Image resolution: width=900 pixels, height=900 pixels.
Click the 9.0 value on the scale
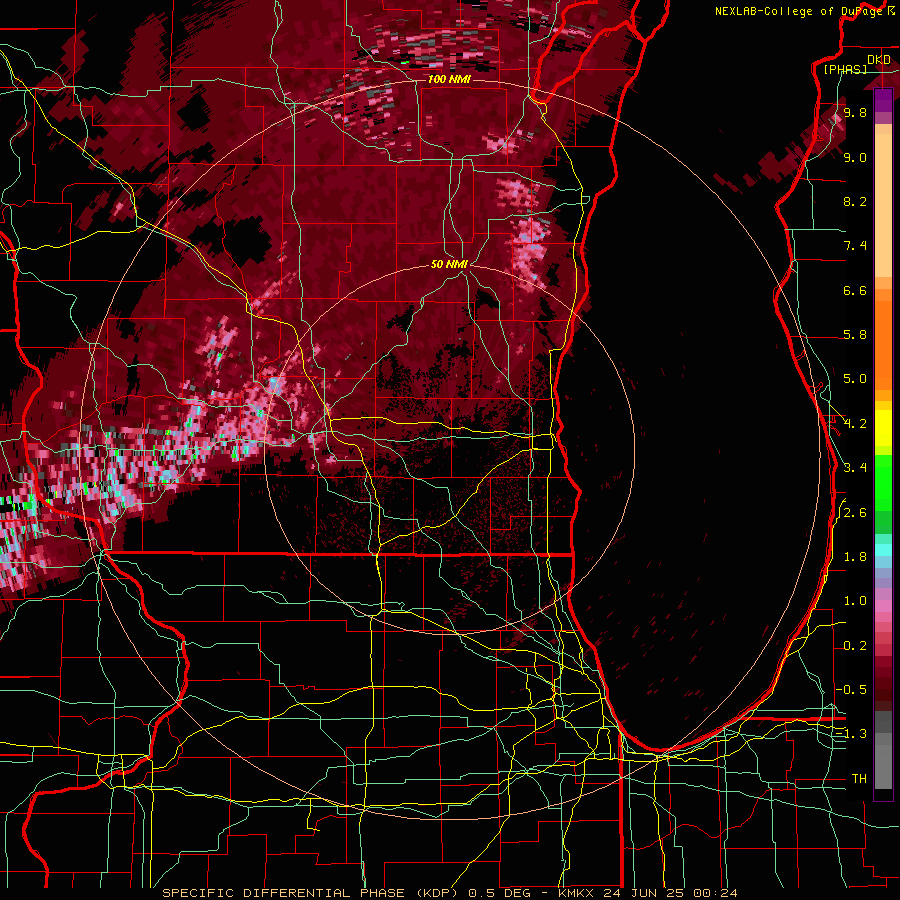pyautogui.click(x=855, y=157)
